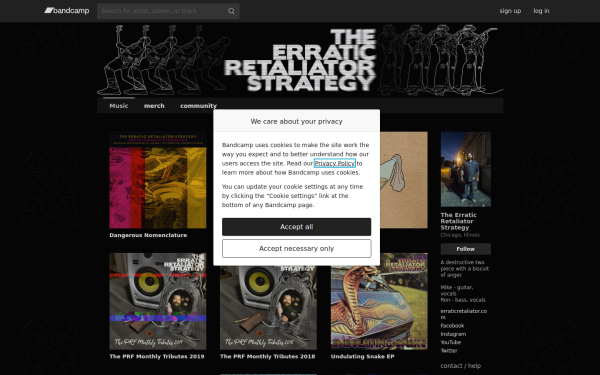Click the Dangerous Nomenclature title text
This screenshot has height=375, width=600.
[x=148, y=235]
